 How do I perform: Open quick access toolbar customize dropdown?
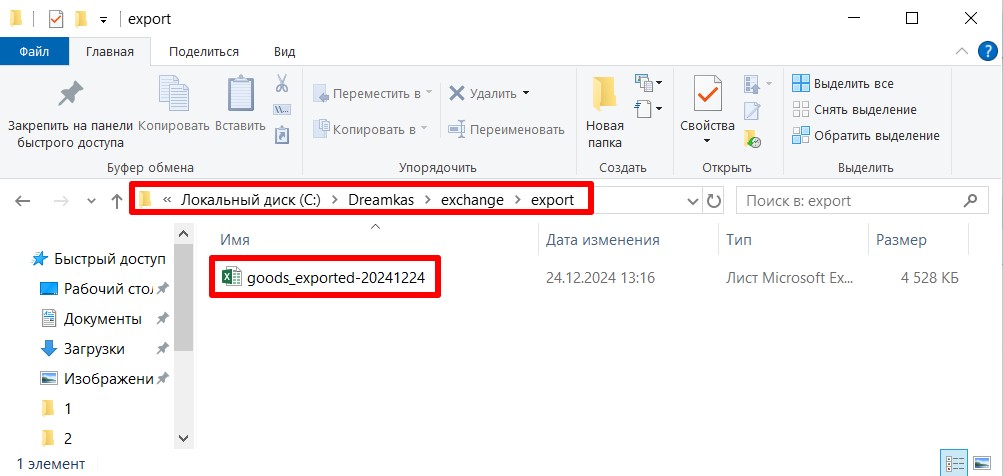tap(103, 20)
